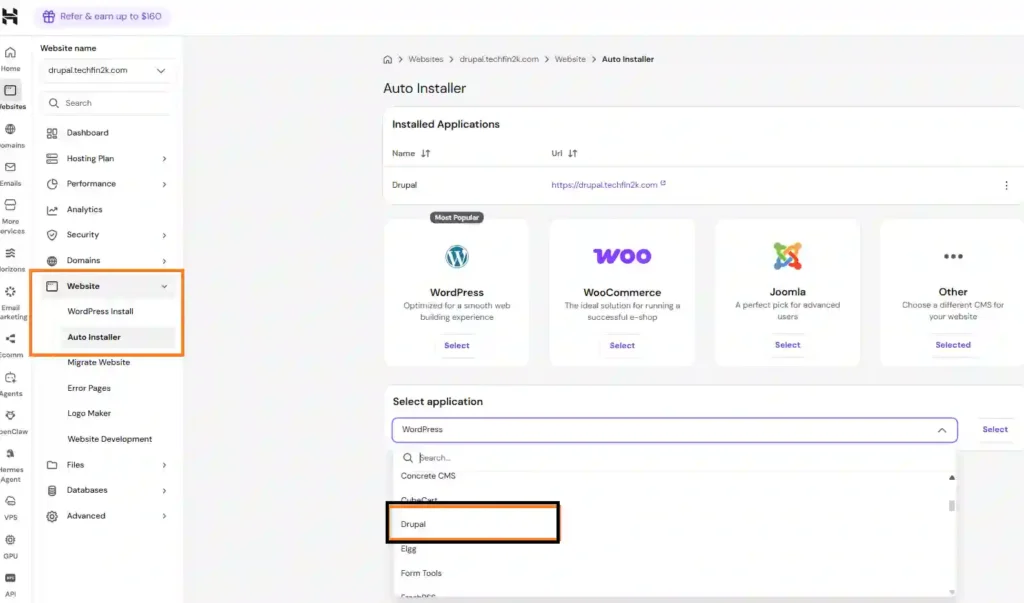Click Select on the WordPress card
This screenshot has width=1024, height=603.
[x=456, y=346]
